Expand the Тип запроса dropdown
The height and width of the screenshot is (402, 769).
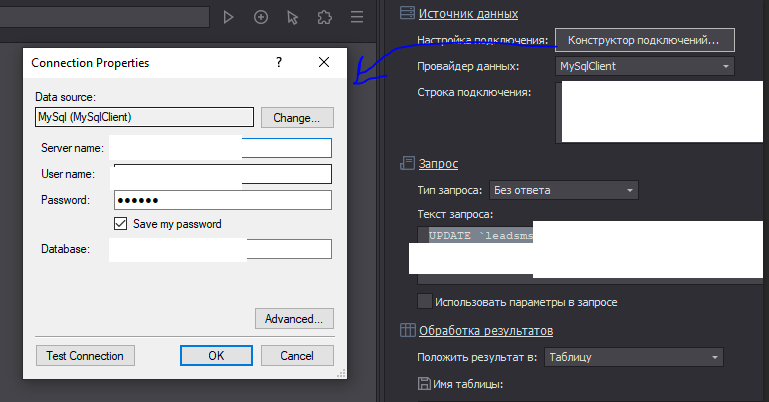(562, 190)
